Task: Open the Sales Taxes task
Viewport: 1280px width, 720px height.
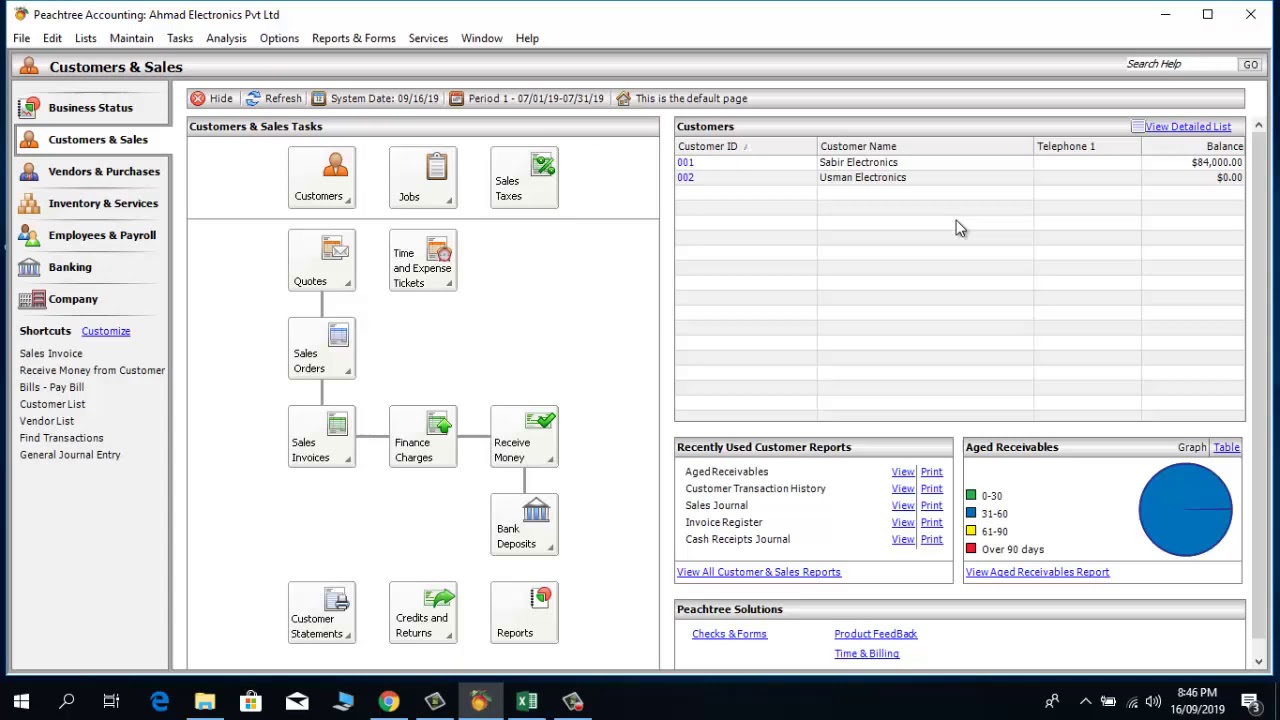Action: pos(524,177)
